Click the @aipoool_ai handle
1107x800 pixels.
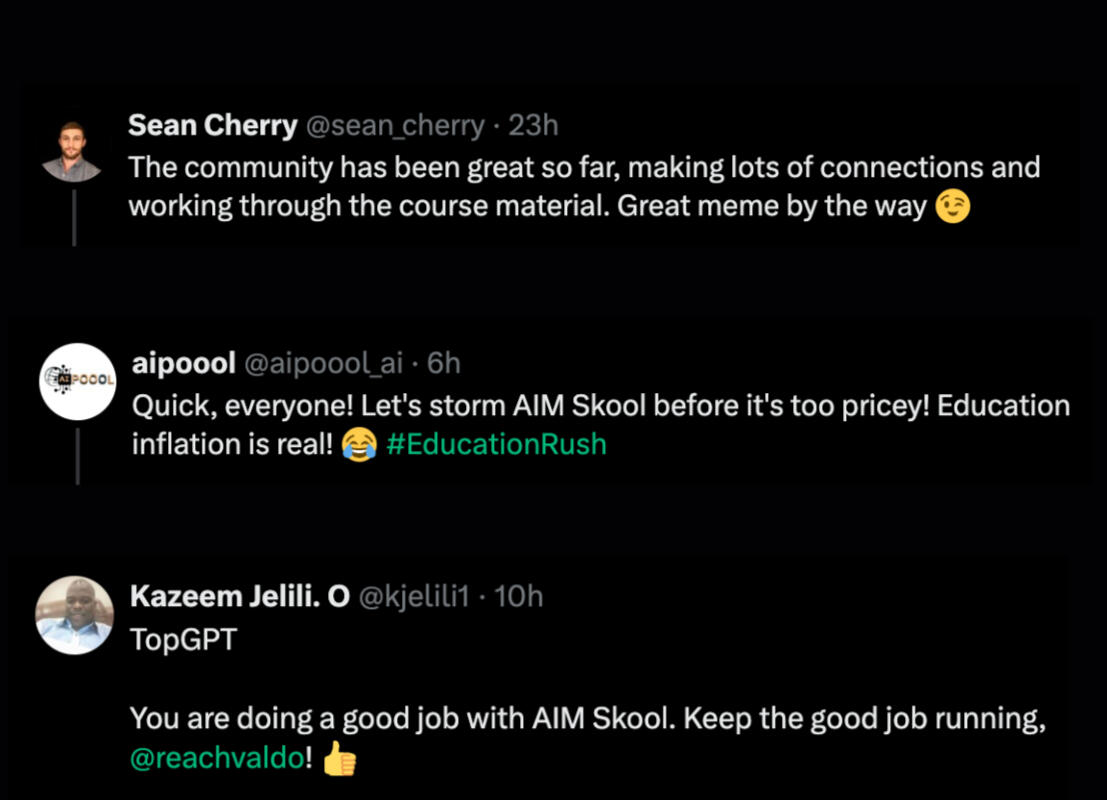[324, 364]
